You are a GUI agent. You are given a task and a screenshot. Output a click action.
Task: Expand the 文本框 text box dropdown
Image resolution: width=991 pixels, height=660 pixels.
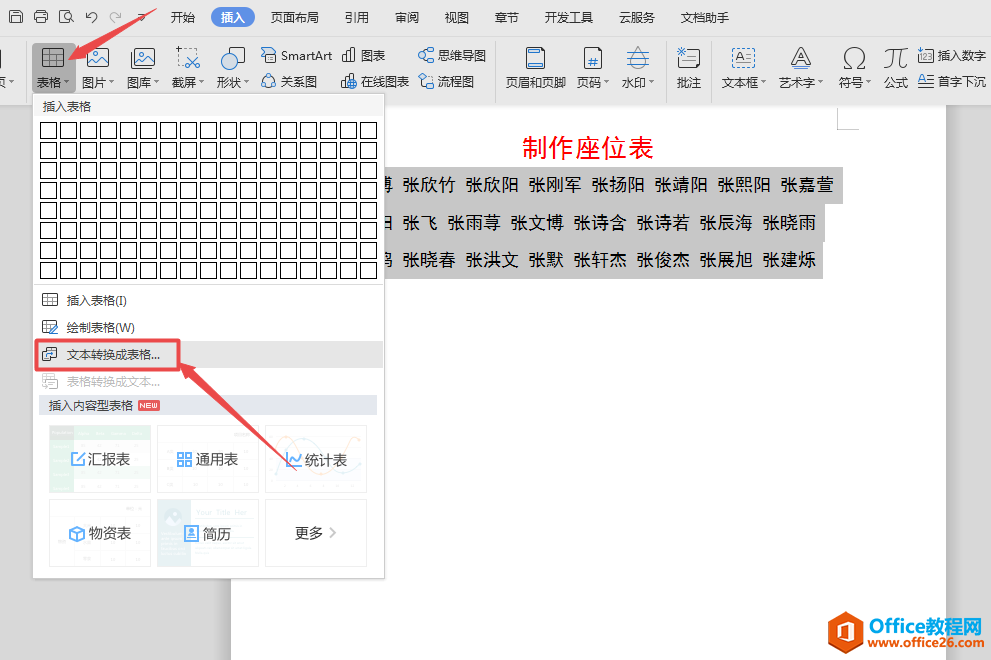tap(744, 82)
